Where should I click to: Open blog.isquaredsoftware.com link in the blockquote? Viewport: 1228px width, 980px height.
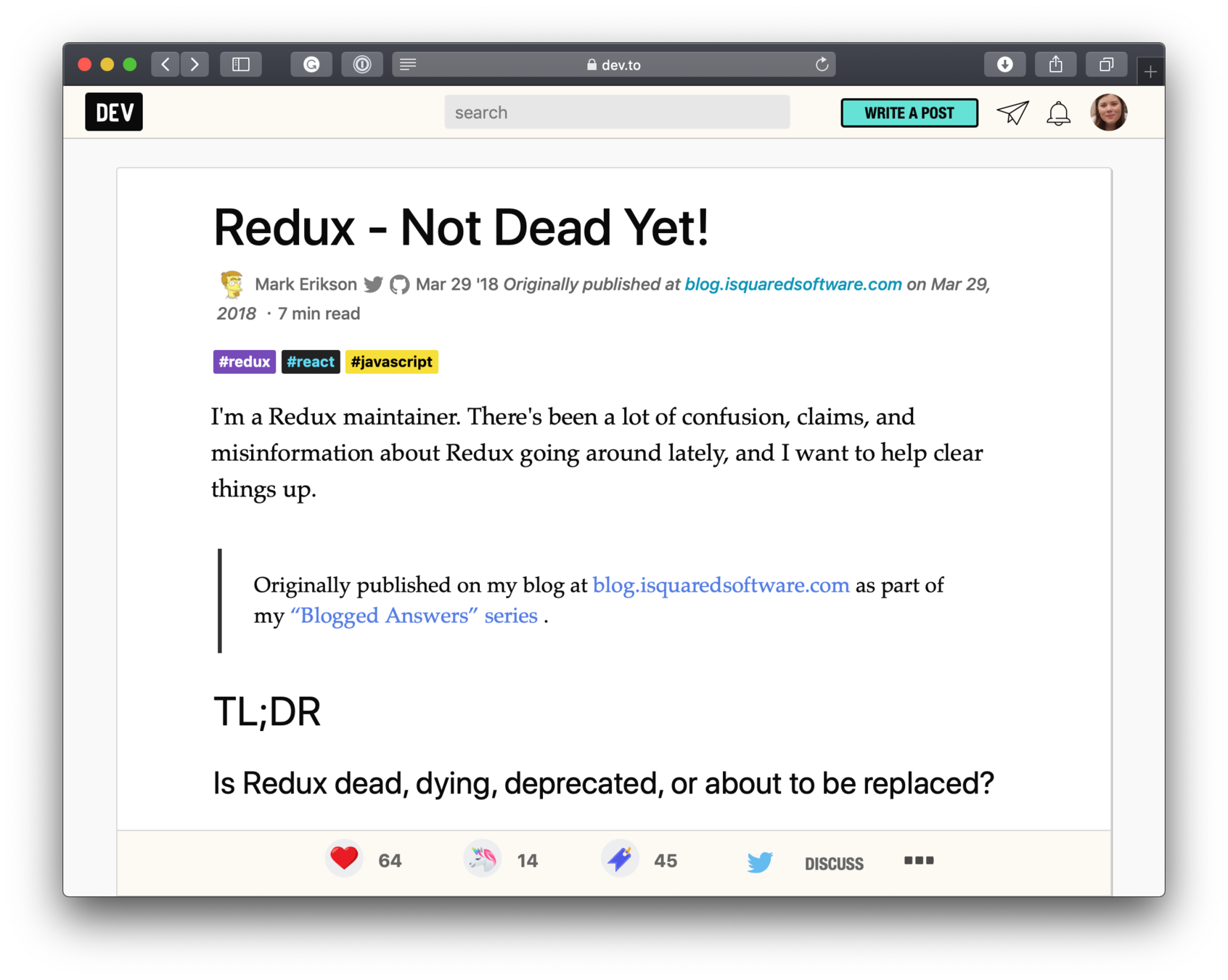tap(721, 585)
